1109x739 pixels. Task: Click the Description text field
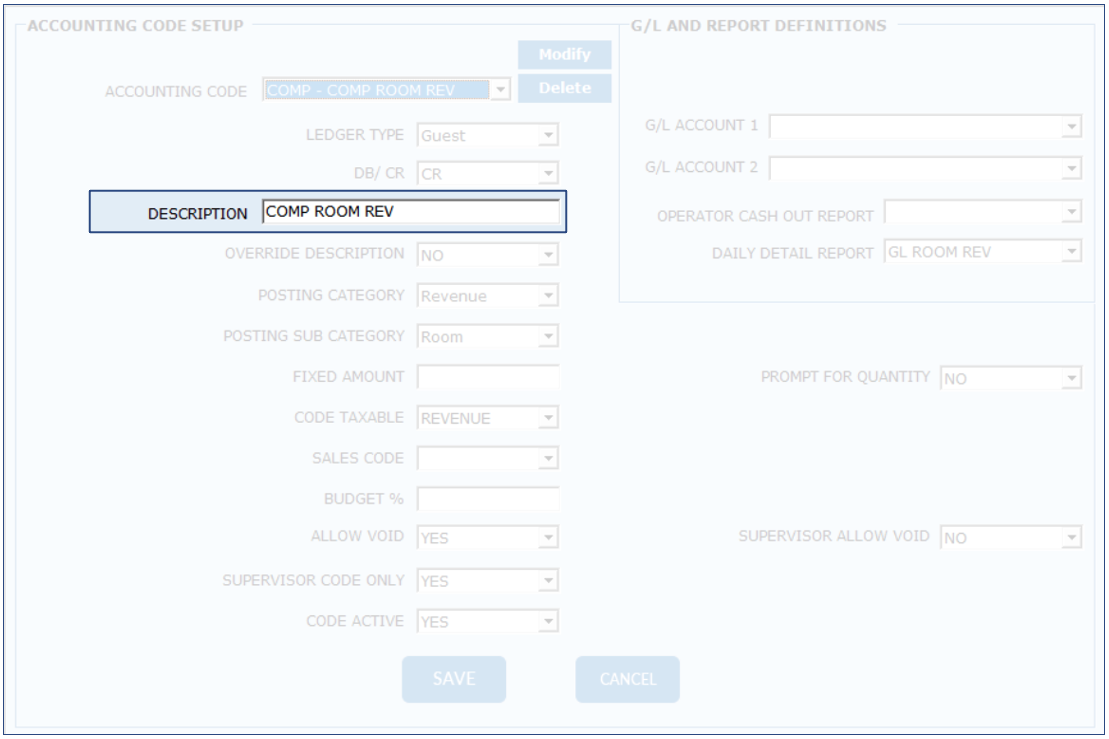coord(410,212)
